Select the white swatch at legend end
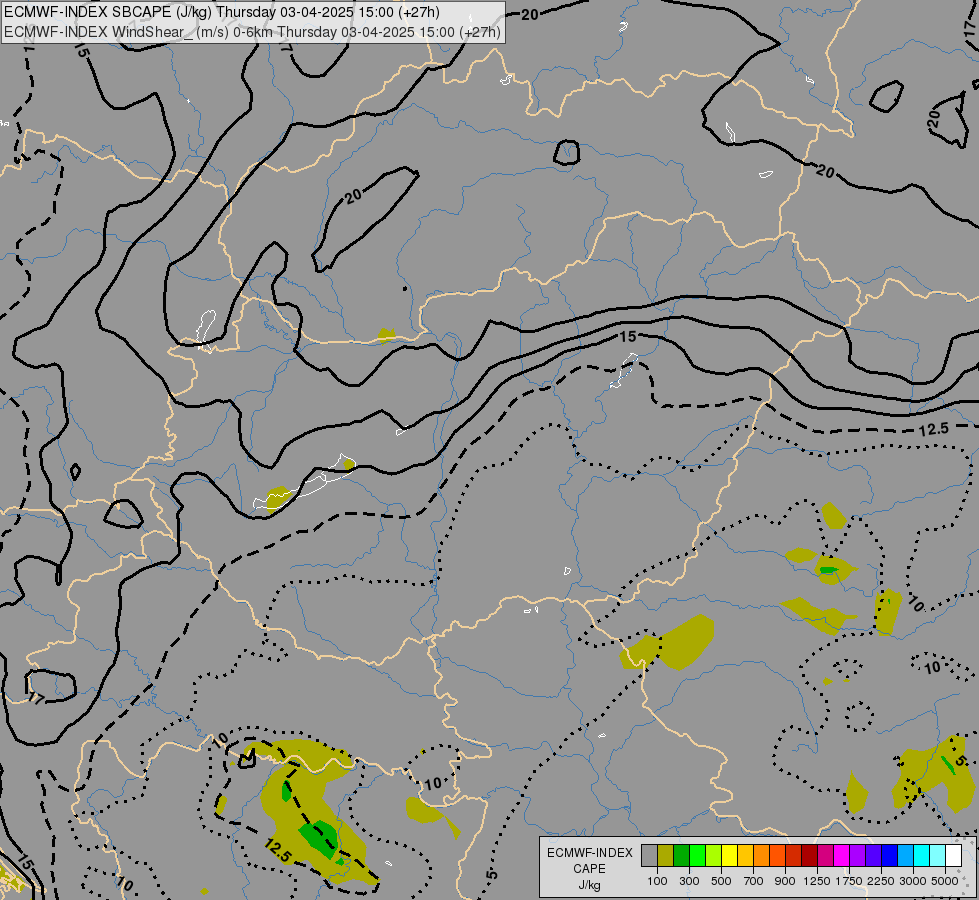The image size is (979, 900). click(953, 856)
